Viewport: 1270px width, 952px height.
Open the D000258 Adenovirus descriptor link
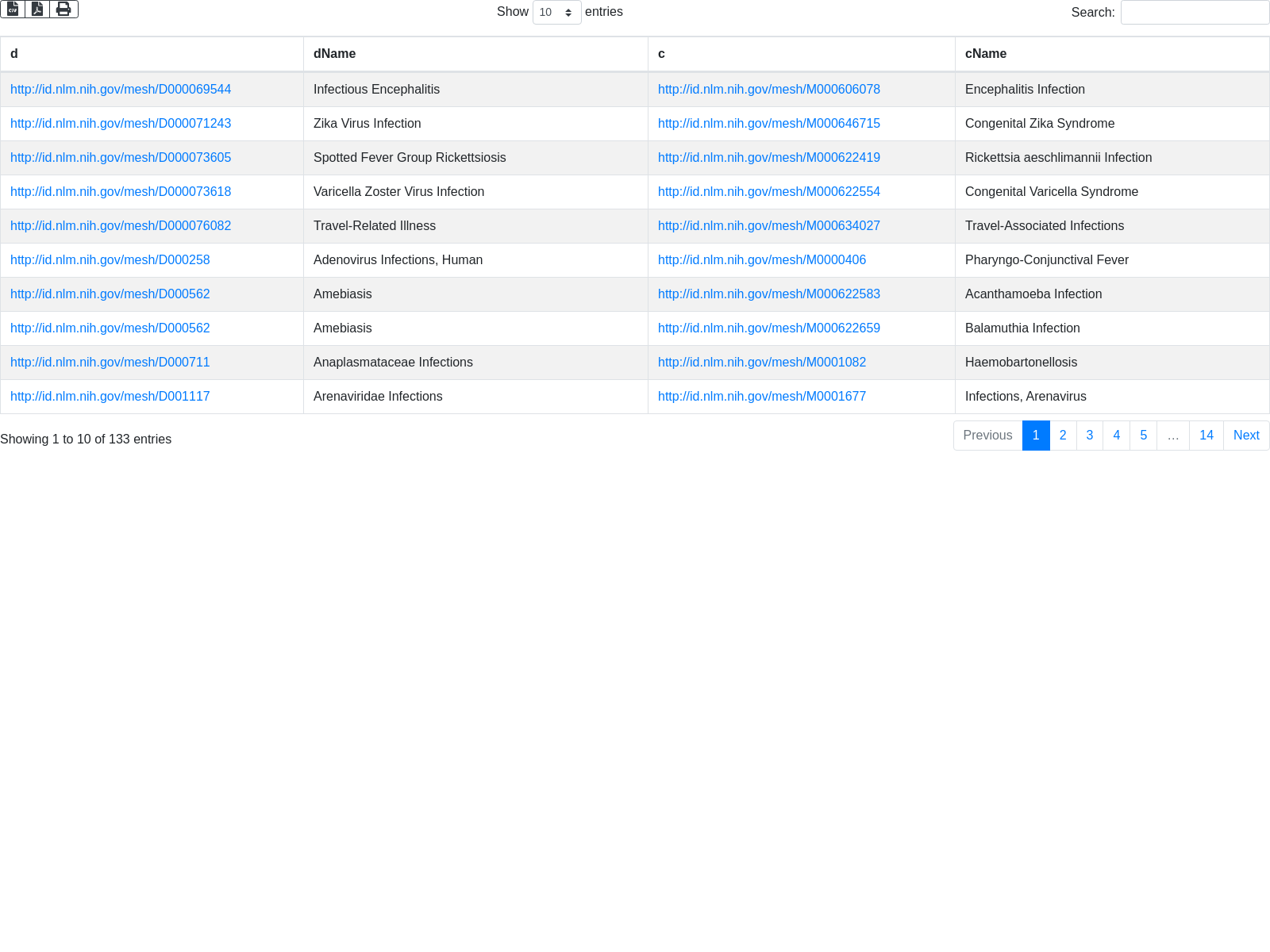pyautogui.click(x=110, y=260)
